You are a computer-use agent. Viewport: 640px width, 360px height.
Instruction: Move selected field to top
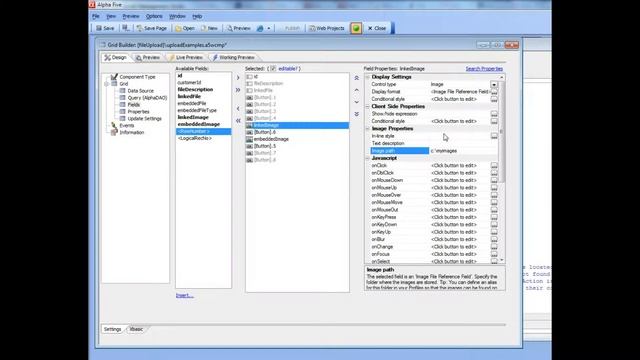coord(357,78)
